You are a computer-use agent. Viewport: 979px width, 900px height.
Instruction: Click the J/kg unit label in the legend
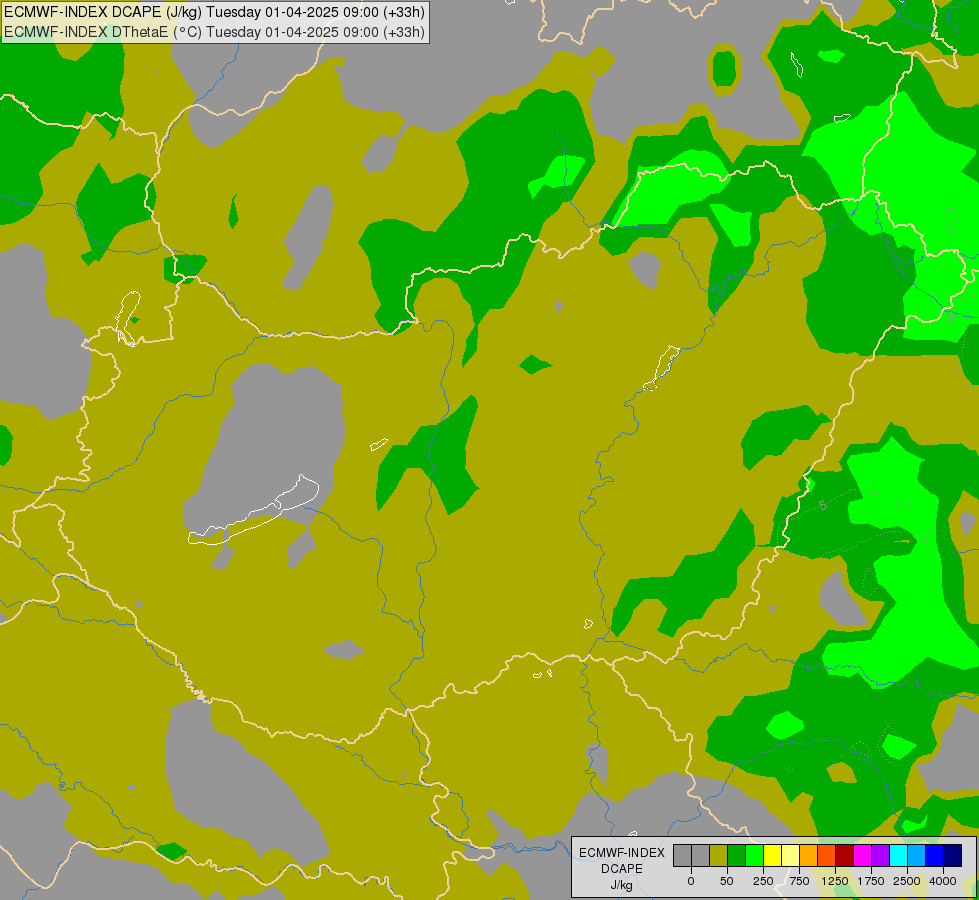pos(621,886)
